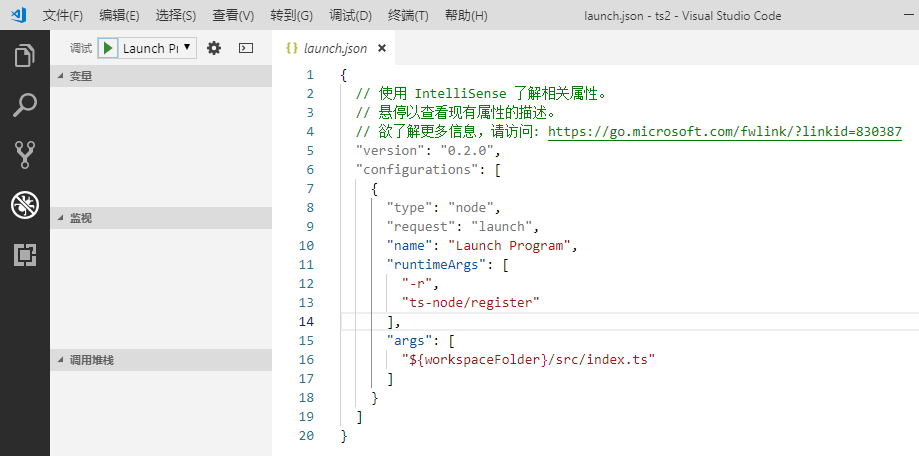
Task: Open the Source Control view
Action: click(x=25, y=155)
